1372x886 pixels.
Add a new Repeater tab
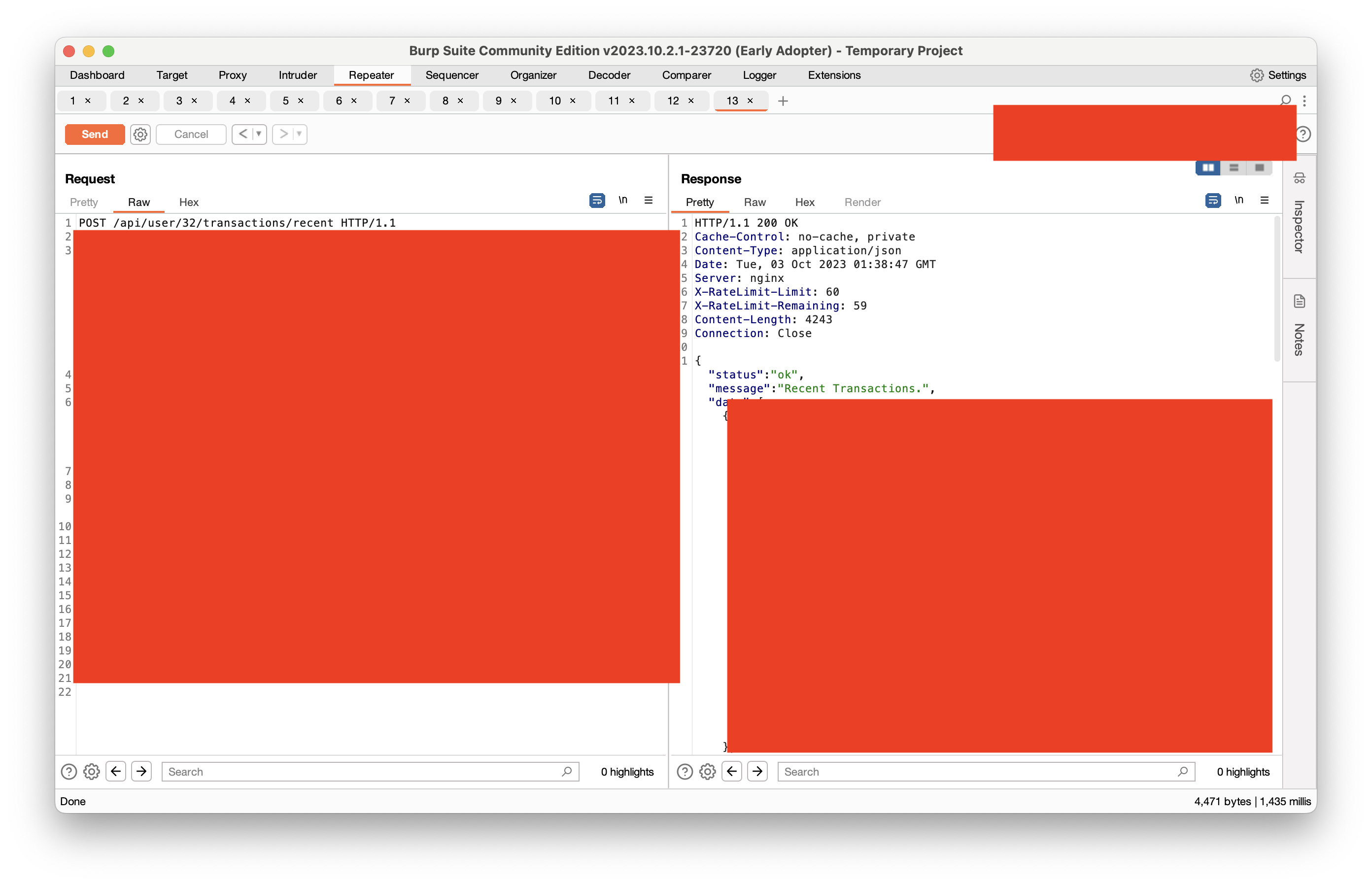[x=783, y=101]
